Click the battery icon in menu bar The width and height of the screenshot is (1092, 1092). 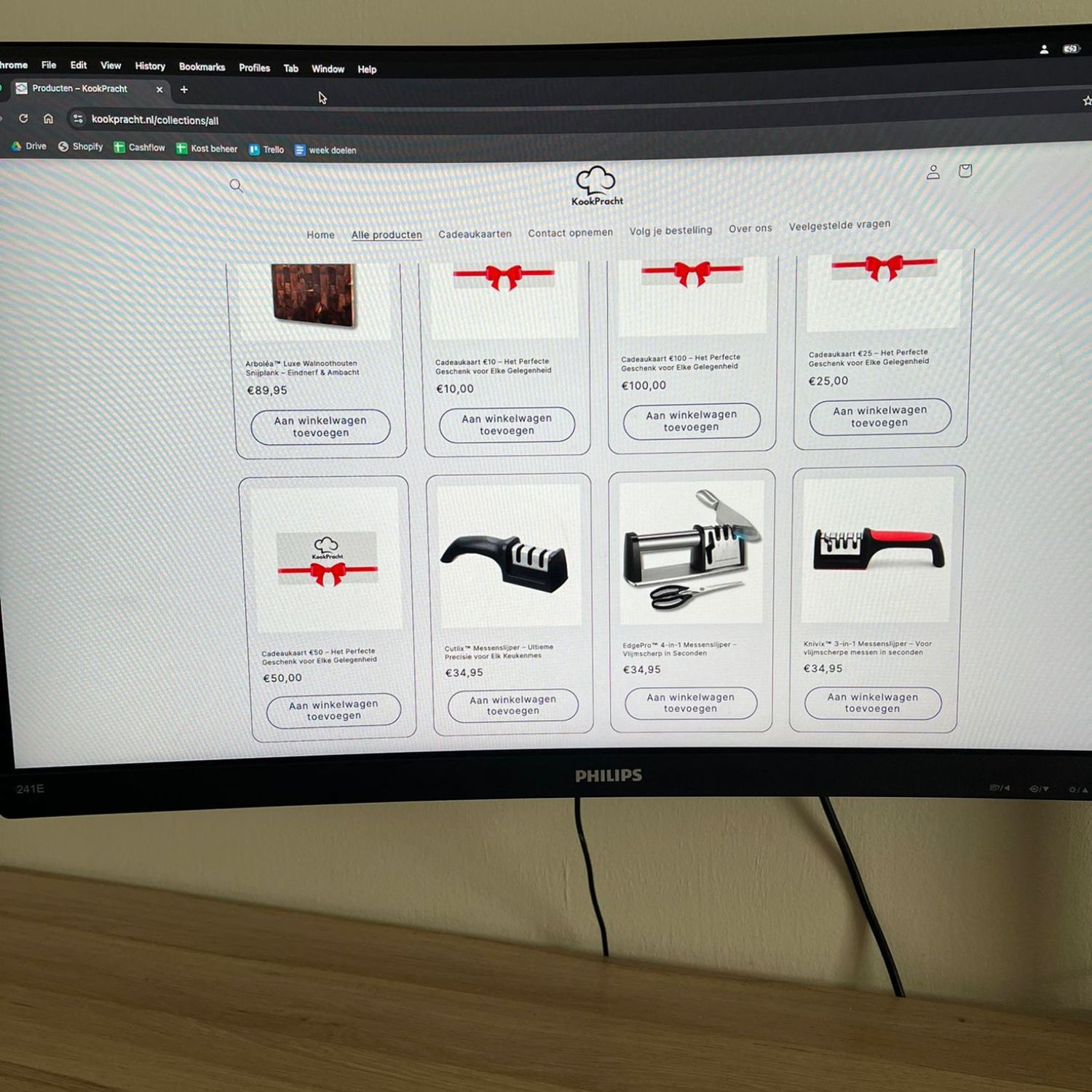coord(1071,49)
